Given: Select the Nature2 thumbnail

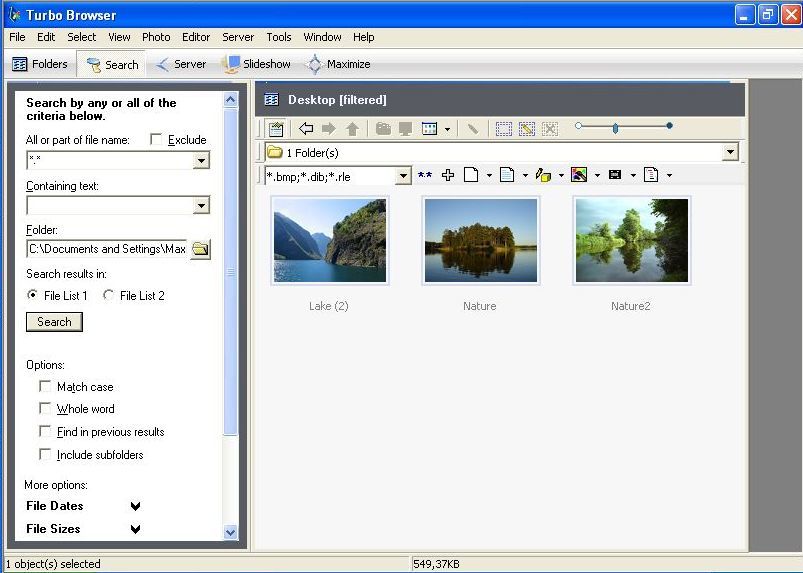Looking at the screenshot, I should 632,240.
